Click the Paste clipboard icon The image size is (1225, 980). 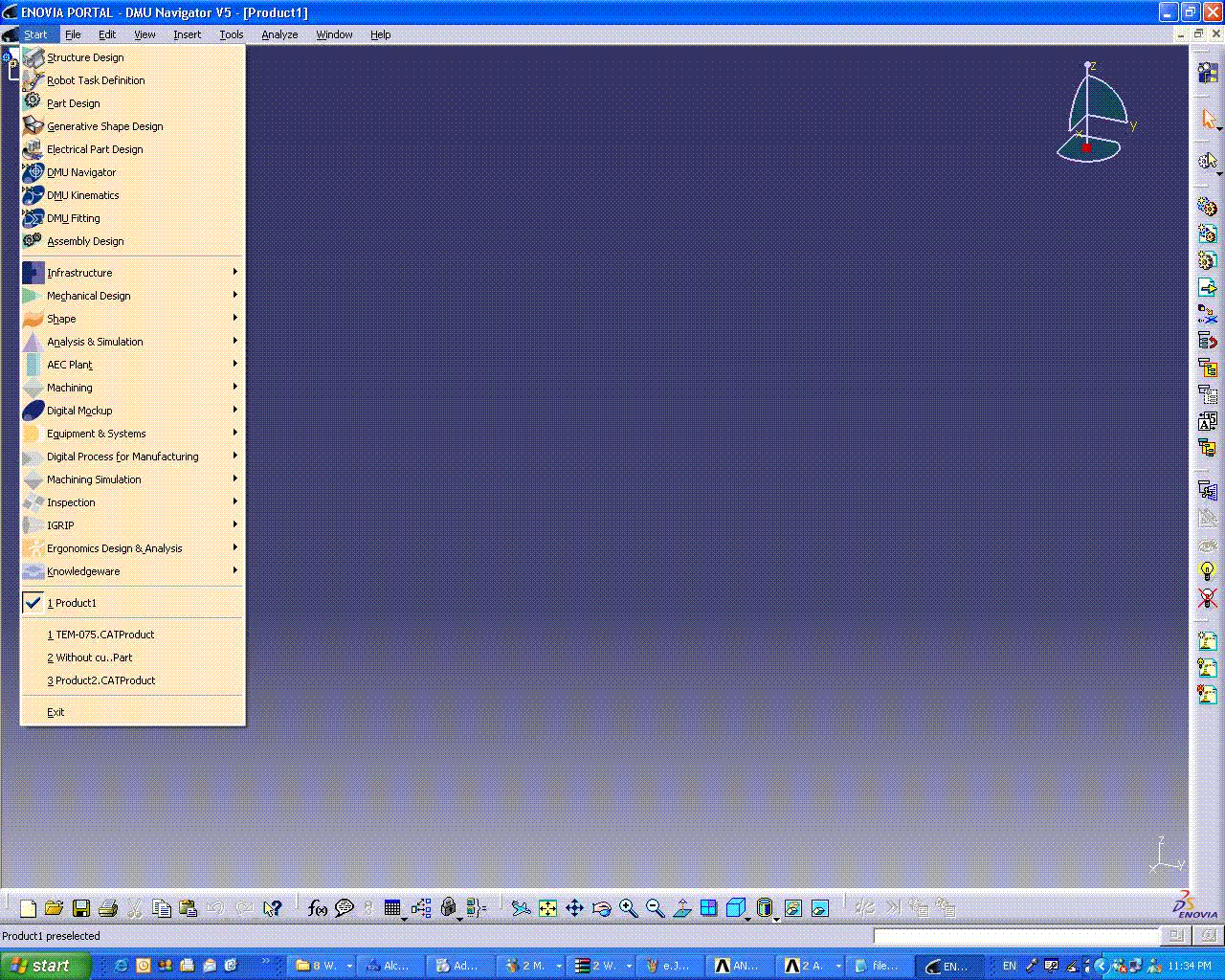pos(189,908)
